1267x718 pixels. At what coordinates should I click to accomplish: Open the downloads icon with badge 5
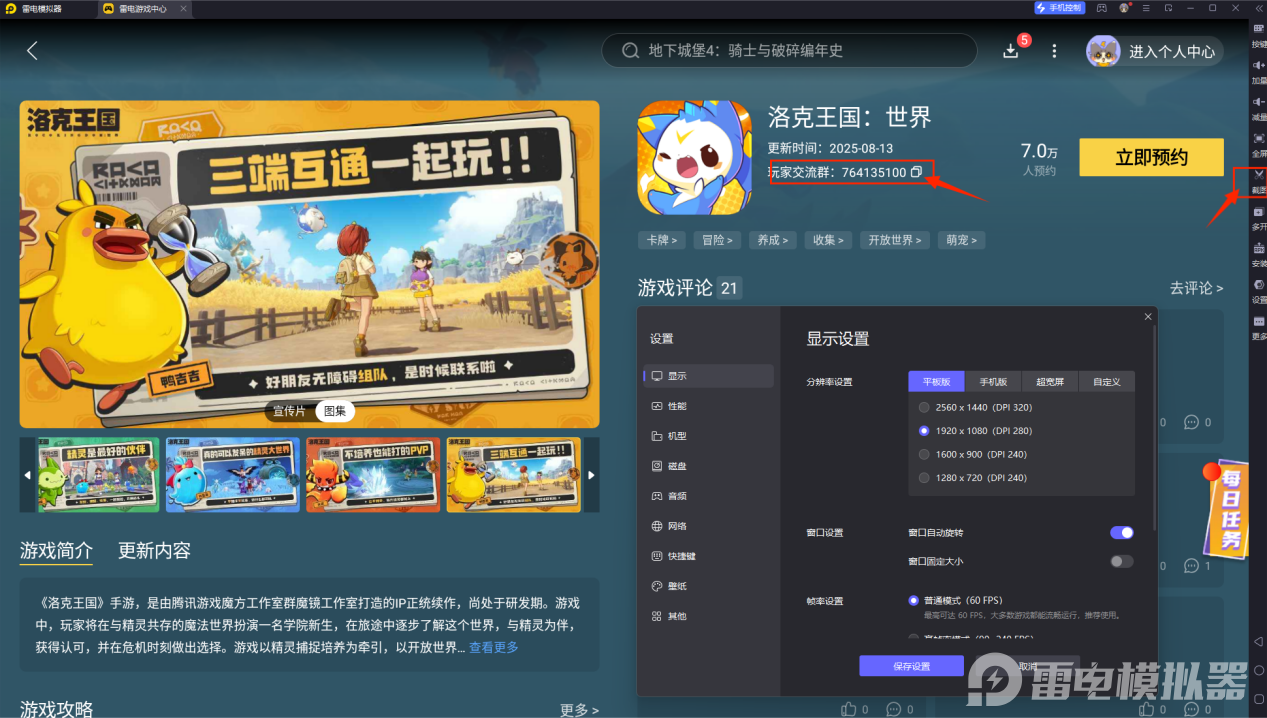click(1011, 51)
